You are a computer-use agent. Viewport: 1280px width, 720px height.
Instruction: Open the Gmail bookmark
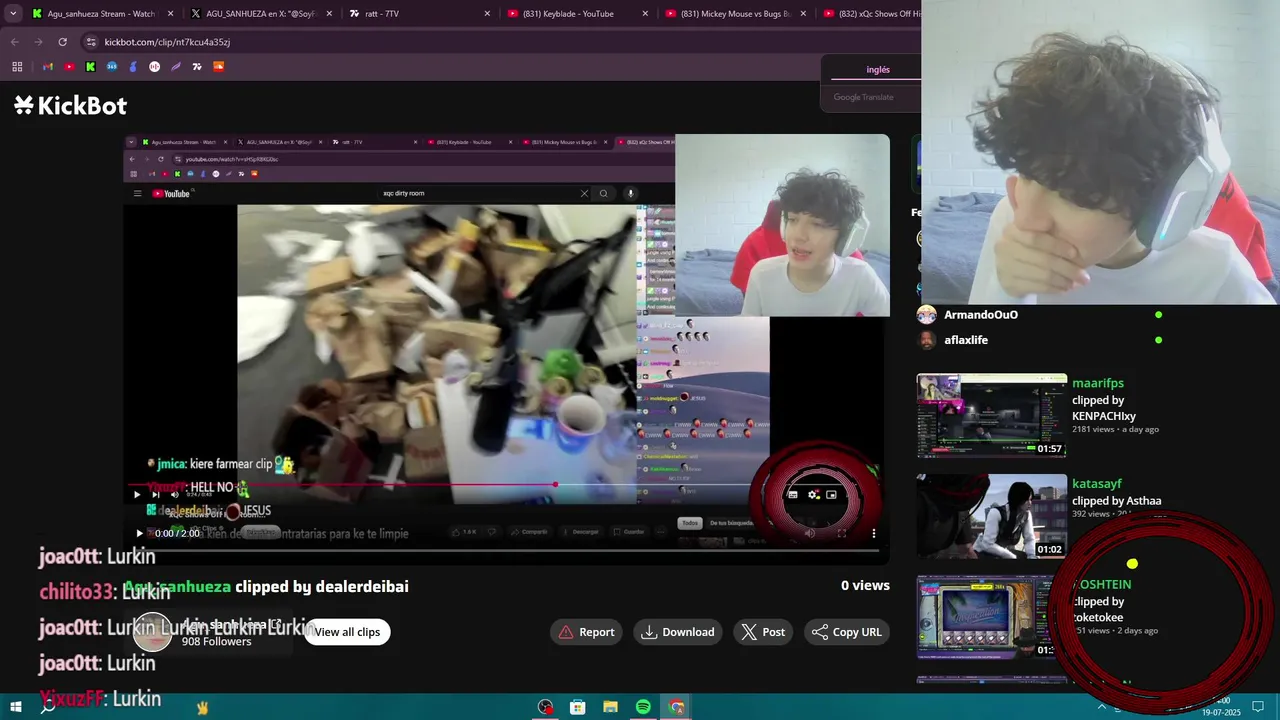(47, 67)
